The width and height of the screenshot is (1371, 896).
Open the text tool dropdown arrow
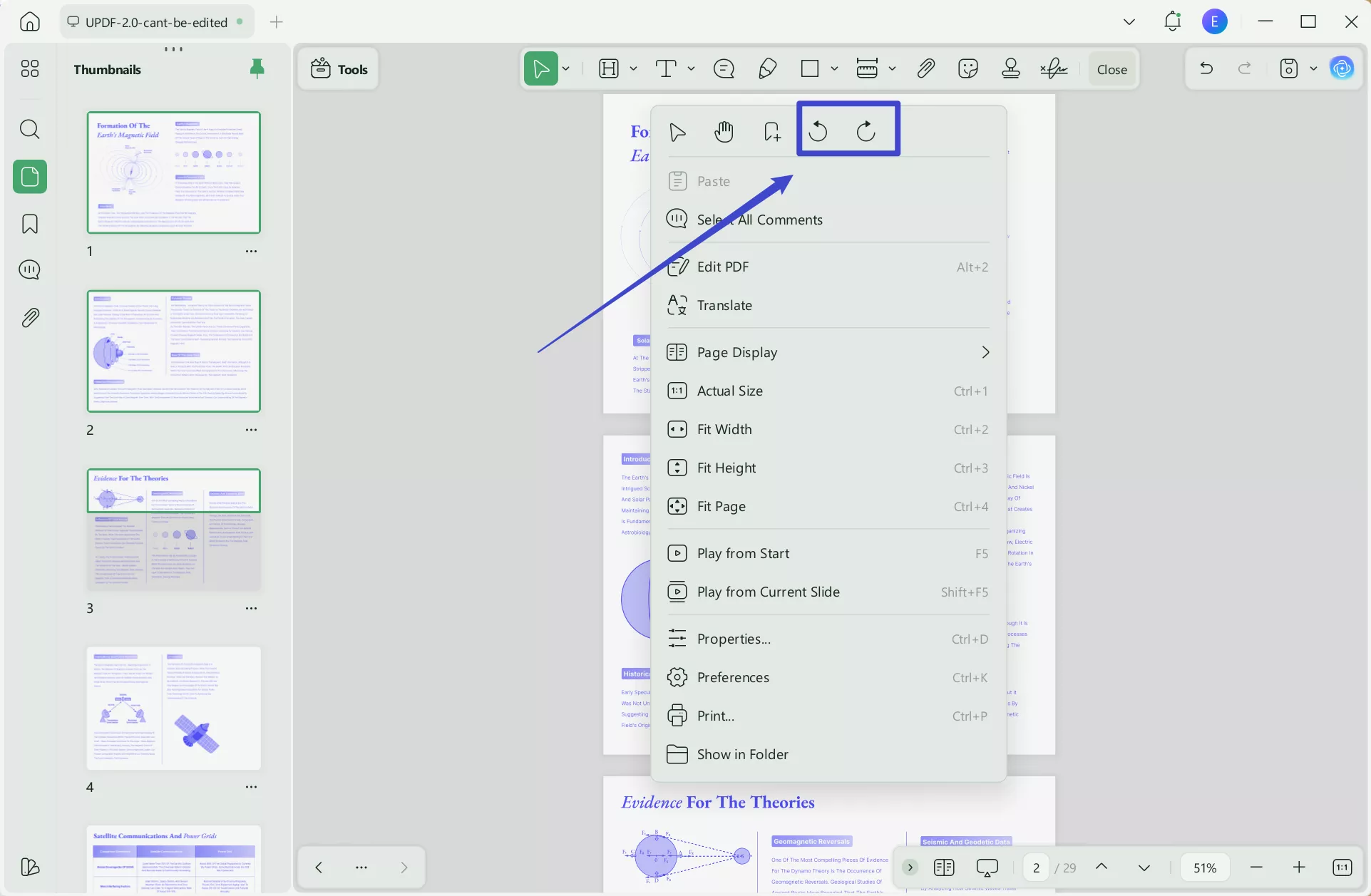click(691, 69)
